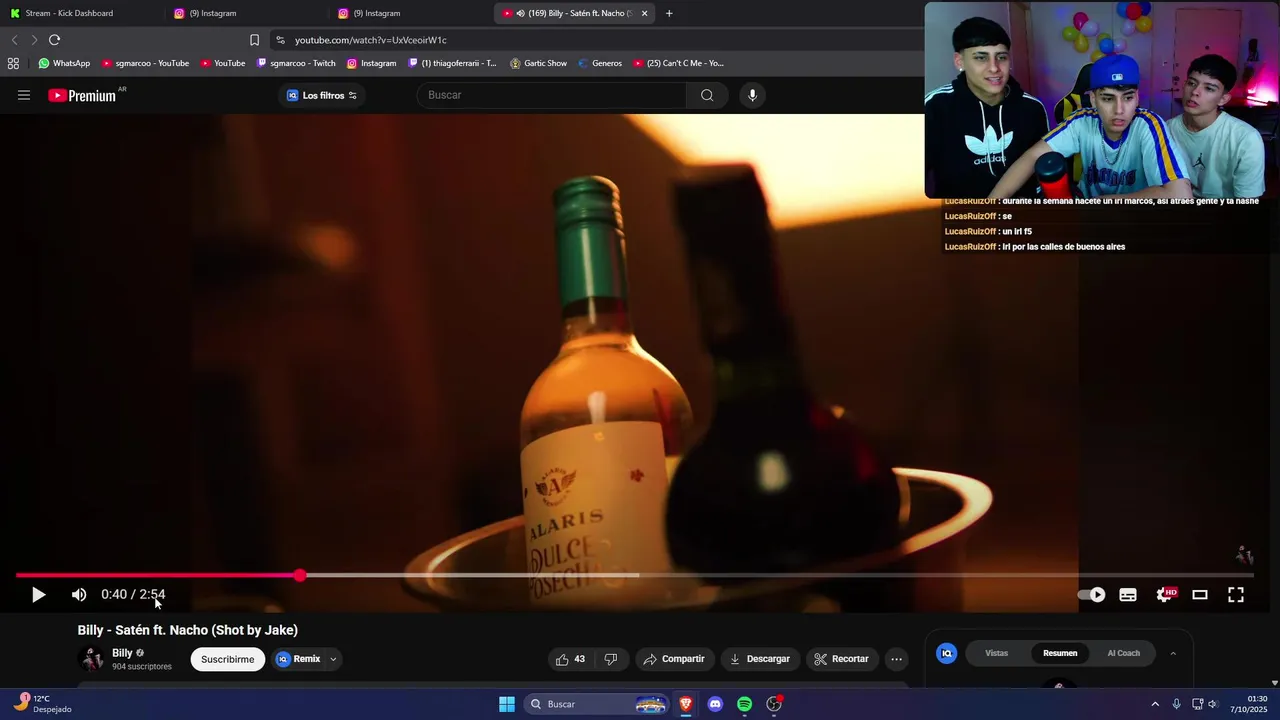Click the IQ badge in side panel
This screenshot has width=1280, height=720.
pos(946,653)
